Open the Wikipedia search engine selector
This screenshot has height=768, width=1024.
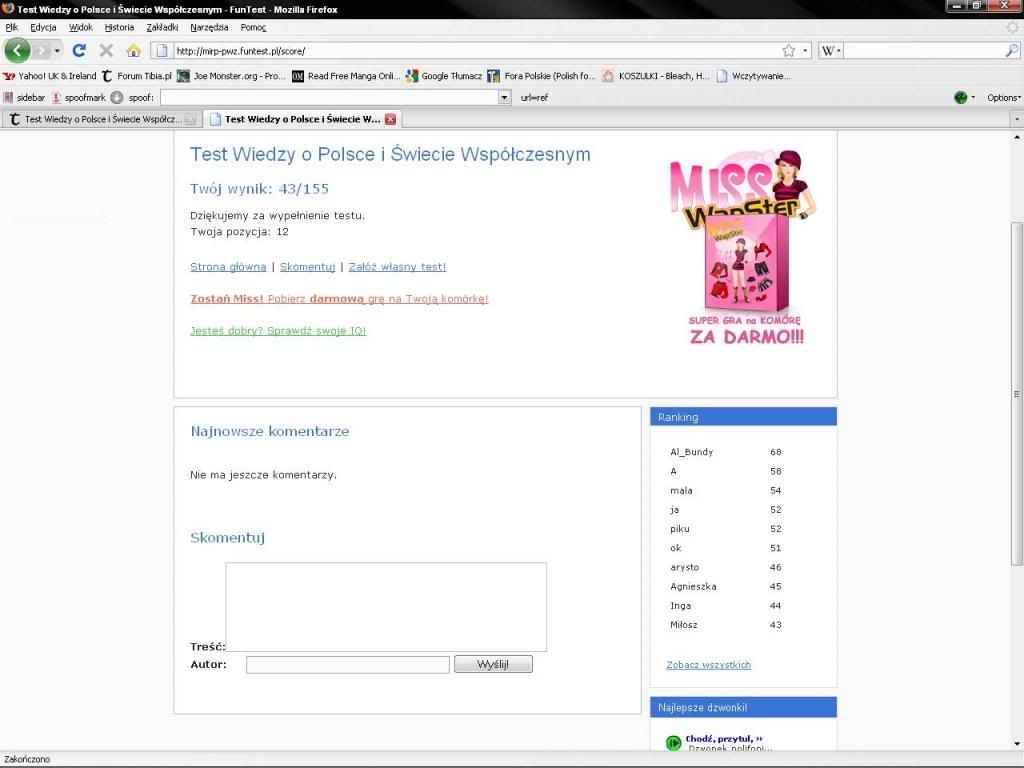click(x=830, y=50)
